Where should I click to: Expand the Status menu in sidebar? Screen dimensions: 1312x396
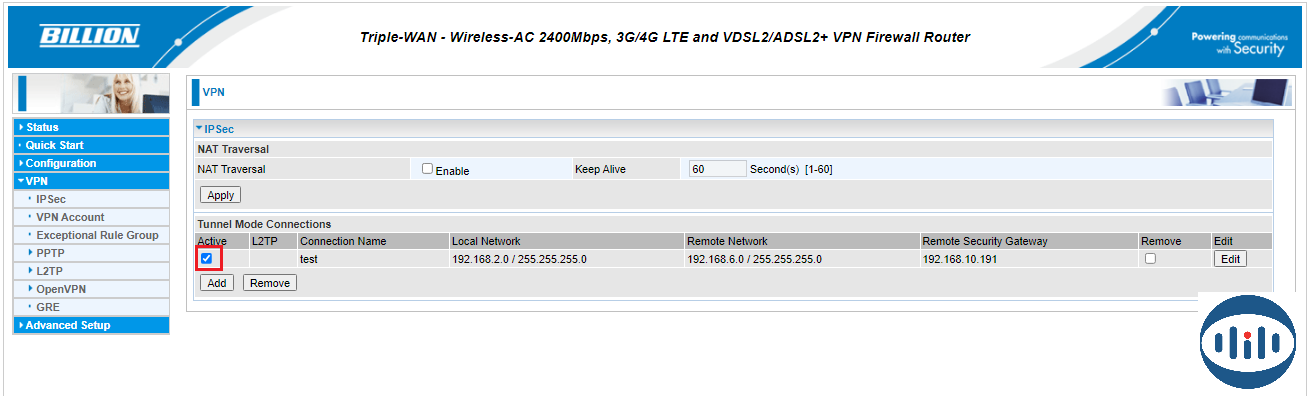(91, 127)
